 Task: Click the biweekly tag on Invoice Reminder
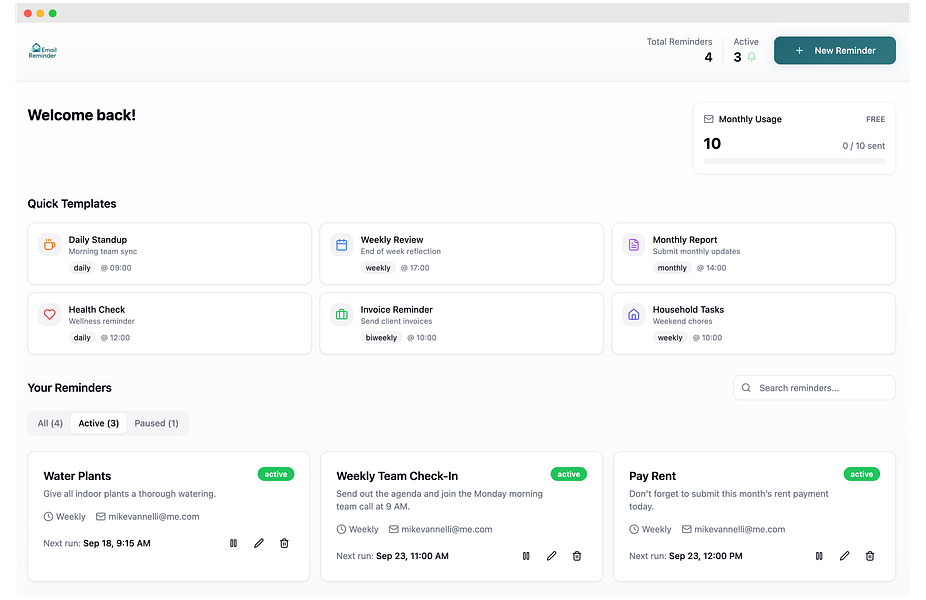[x=381, y=338]
